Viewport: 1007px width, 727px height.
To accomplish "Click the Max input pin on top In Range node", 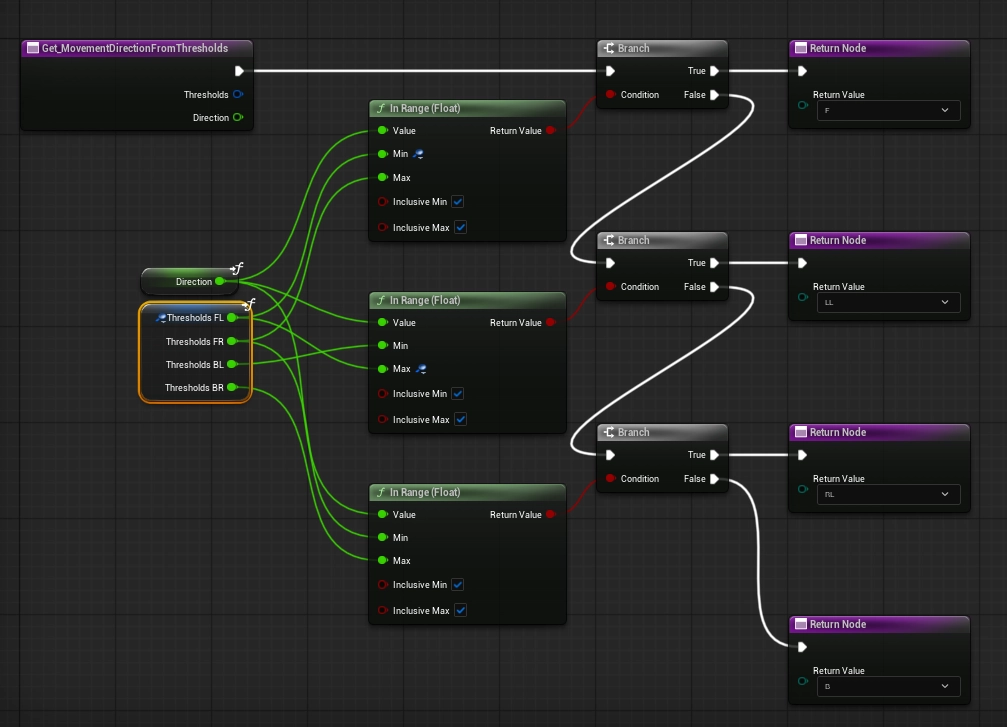I will (x=383, y=177).
